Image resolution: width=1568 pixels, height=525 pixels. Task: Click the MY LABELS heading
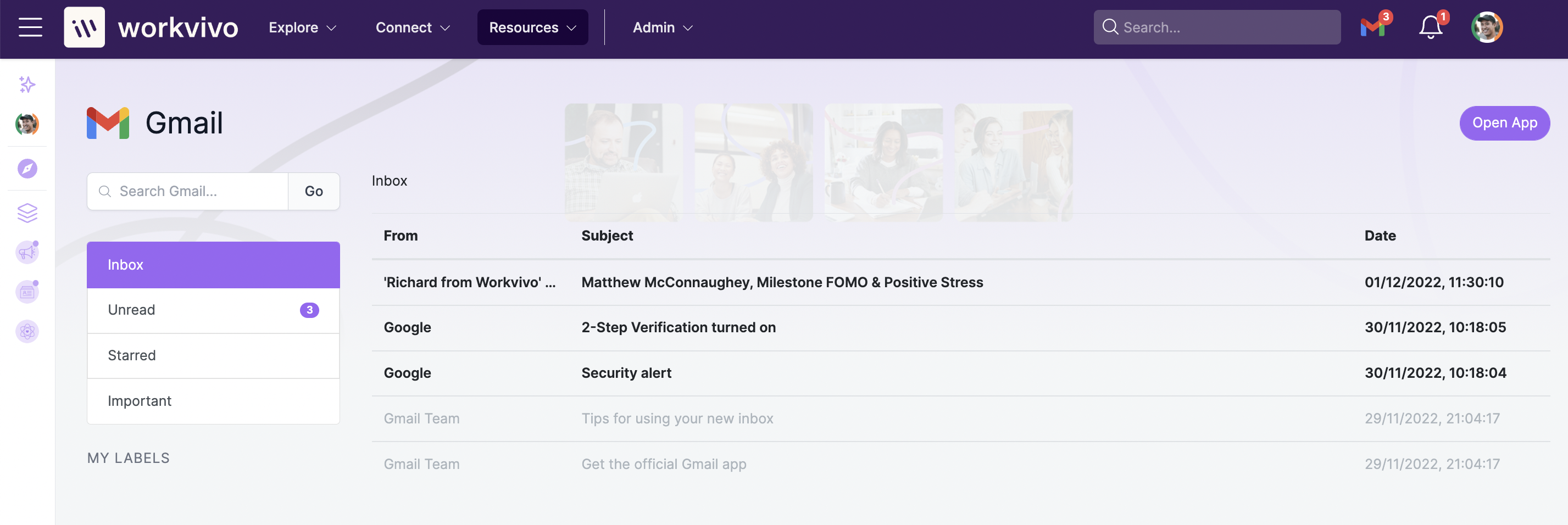129,458
